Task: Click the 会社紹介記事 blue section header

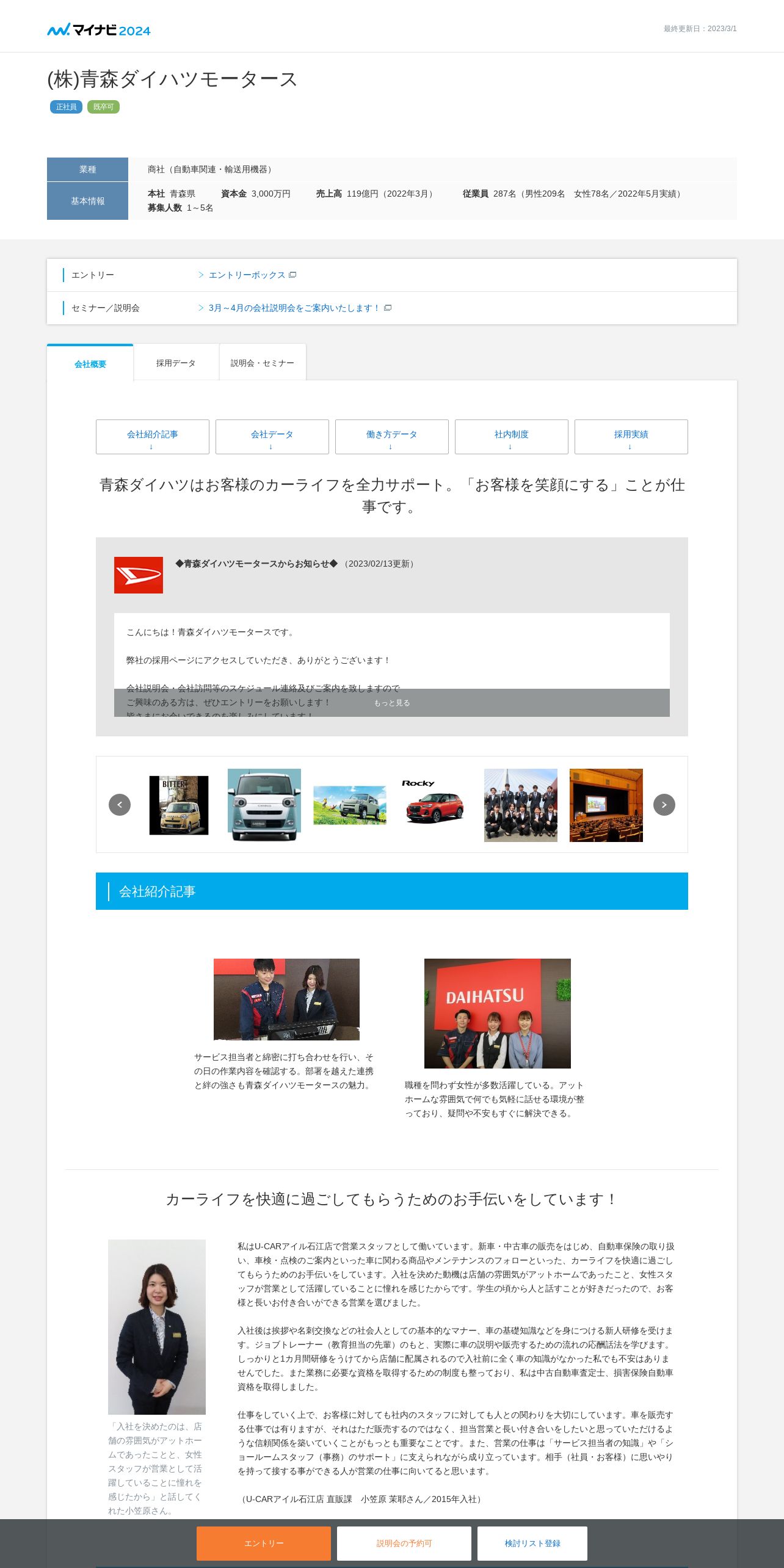Action: coord(392,891)
